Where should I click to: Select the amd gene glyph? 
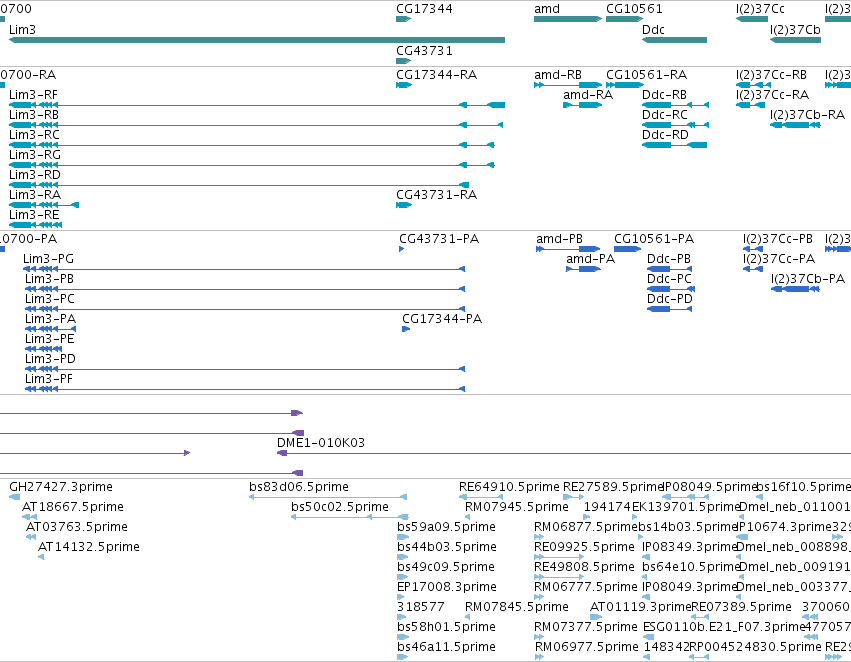pyautogui.click(x=568, y=19)
